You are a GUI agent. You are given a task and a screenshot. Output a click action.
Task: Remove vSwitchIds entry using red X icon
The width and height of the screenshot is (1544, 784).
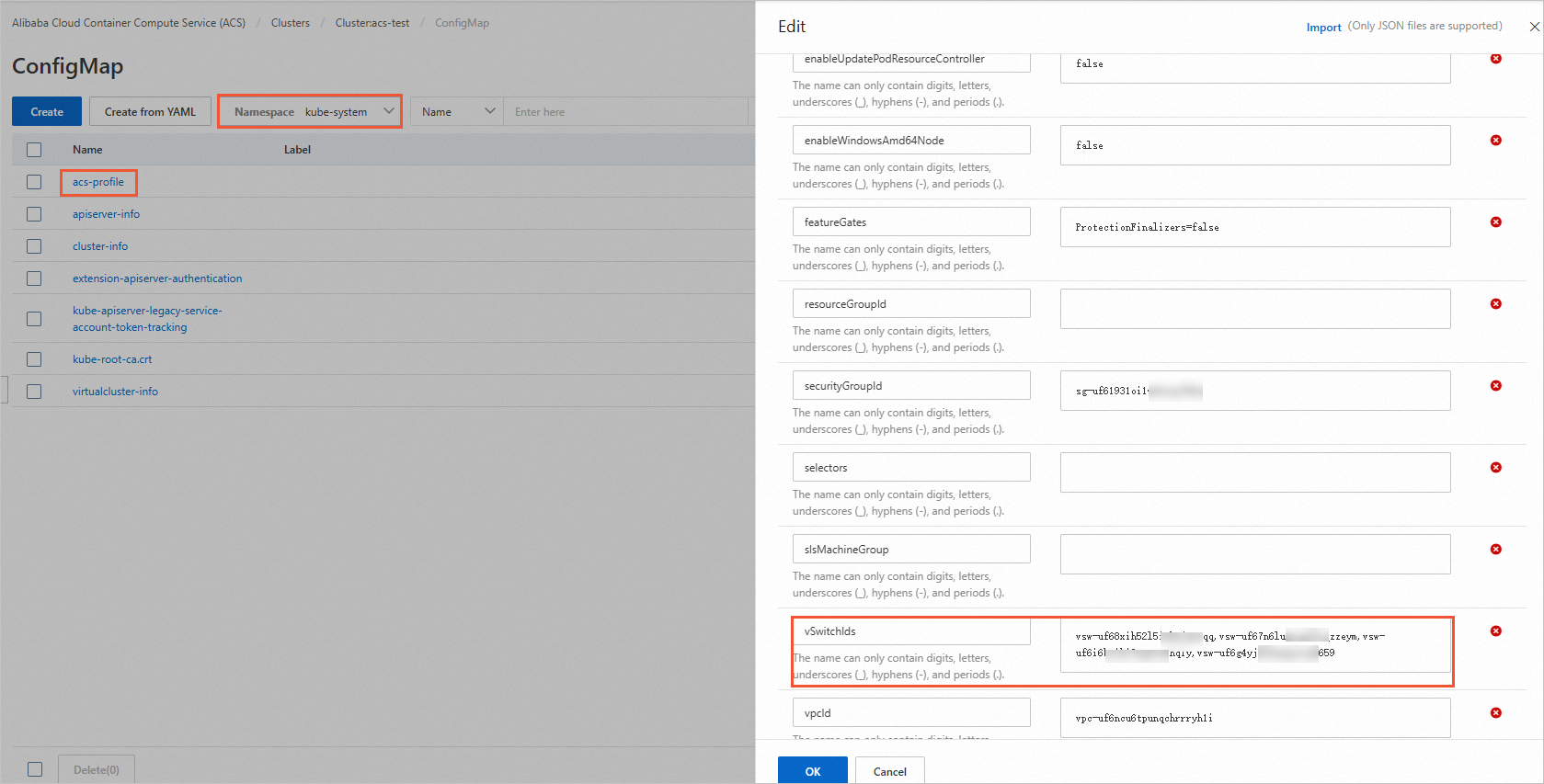(x=1496, y=631)
